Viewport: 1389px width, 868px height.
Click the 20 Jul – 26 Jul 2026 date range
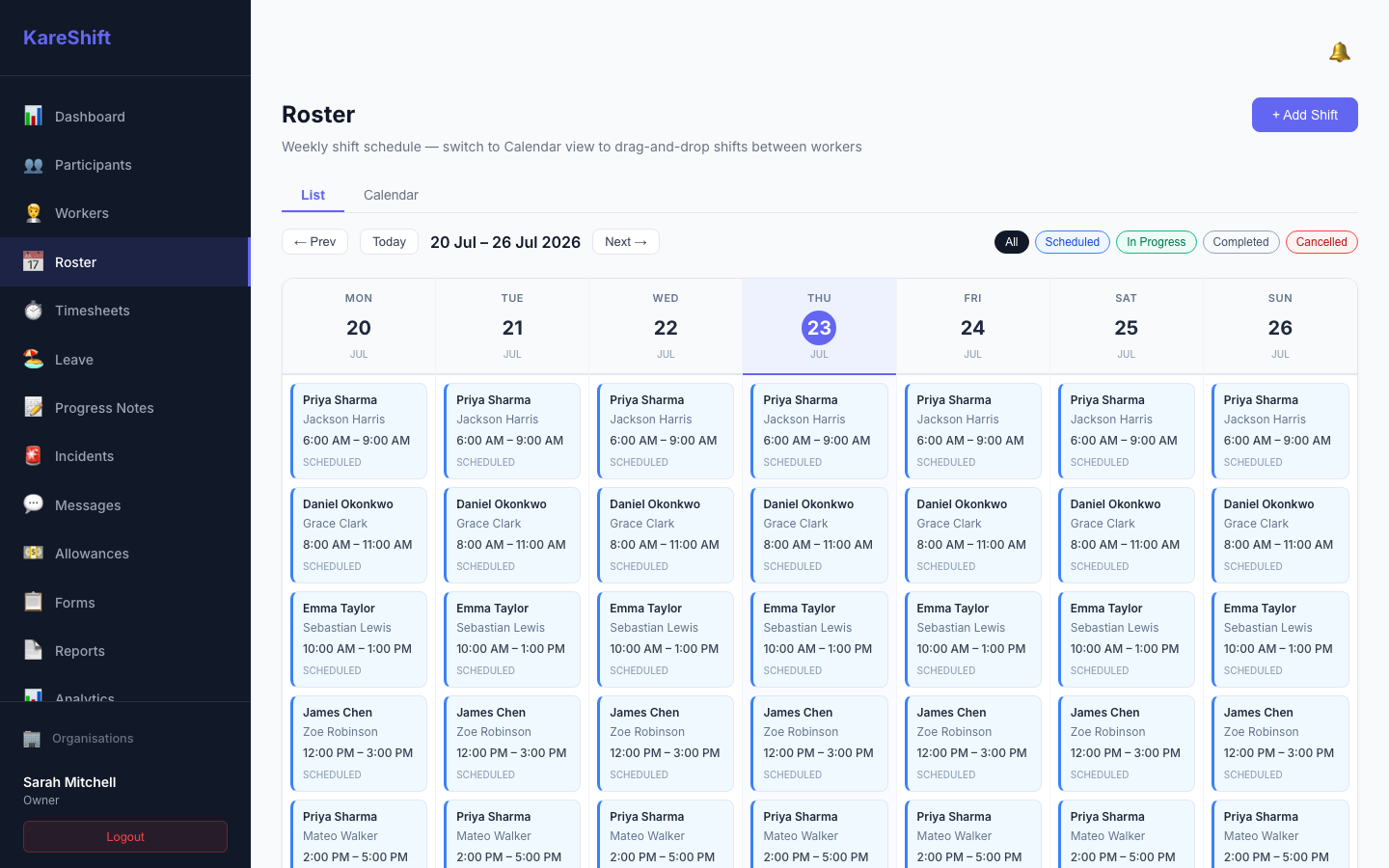coord(505,242)
